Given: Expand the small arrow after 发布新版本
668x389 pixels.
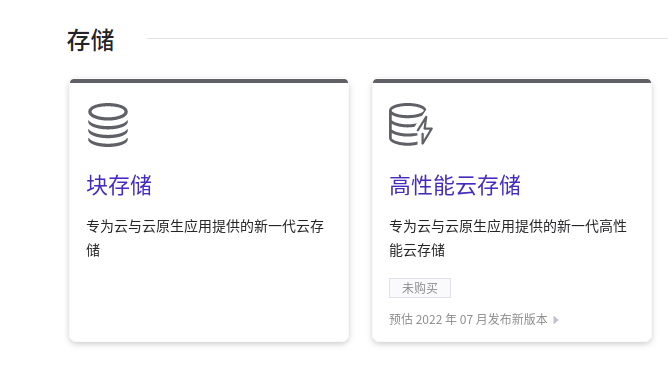Looking at the screenshot, I should 556,320.
